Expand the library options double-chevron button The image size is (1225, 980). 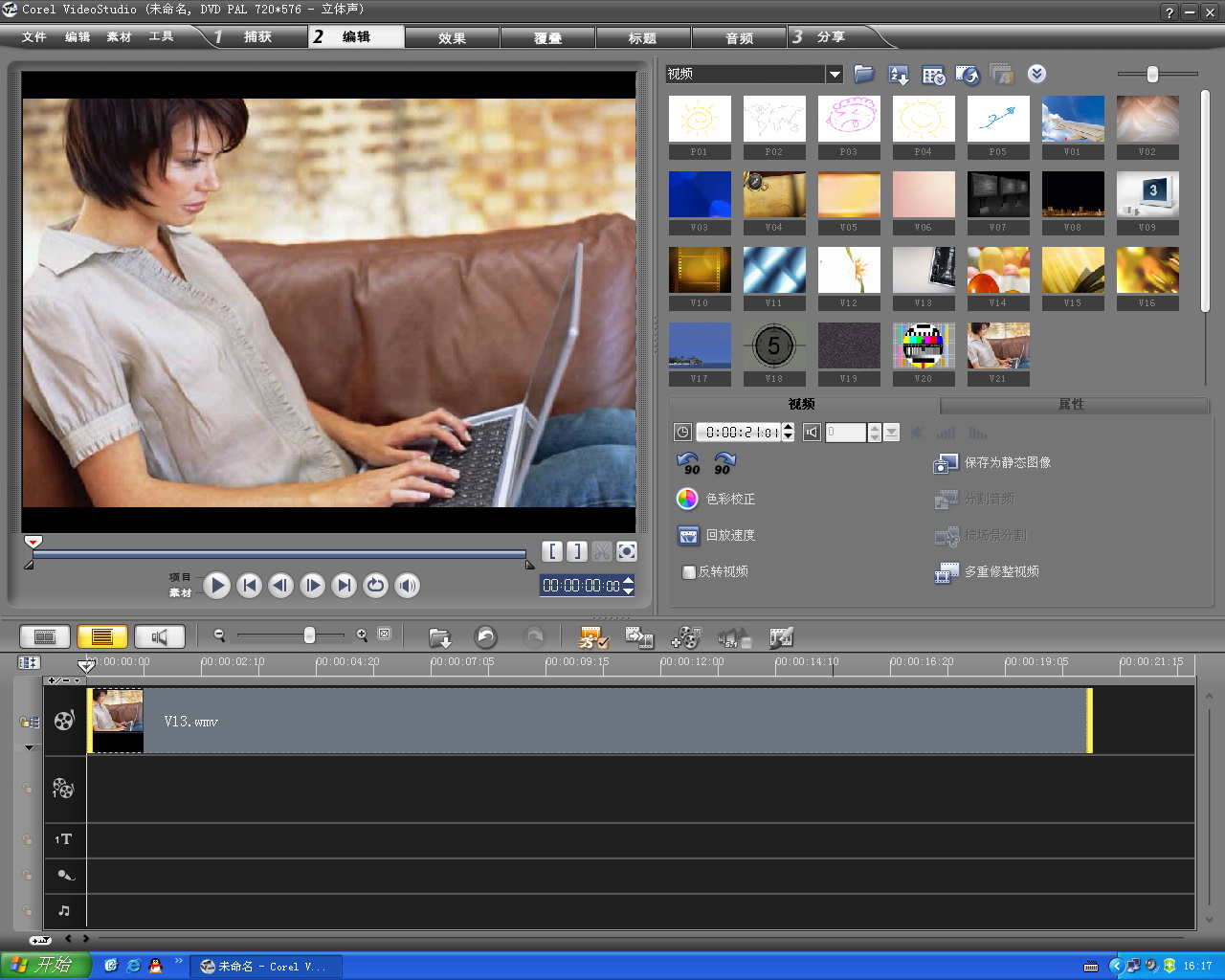1036,74
